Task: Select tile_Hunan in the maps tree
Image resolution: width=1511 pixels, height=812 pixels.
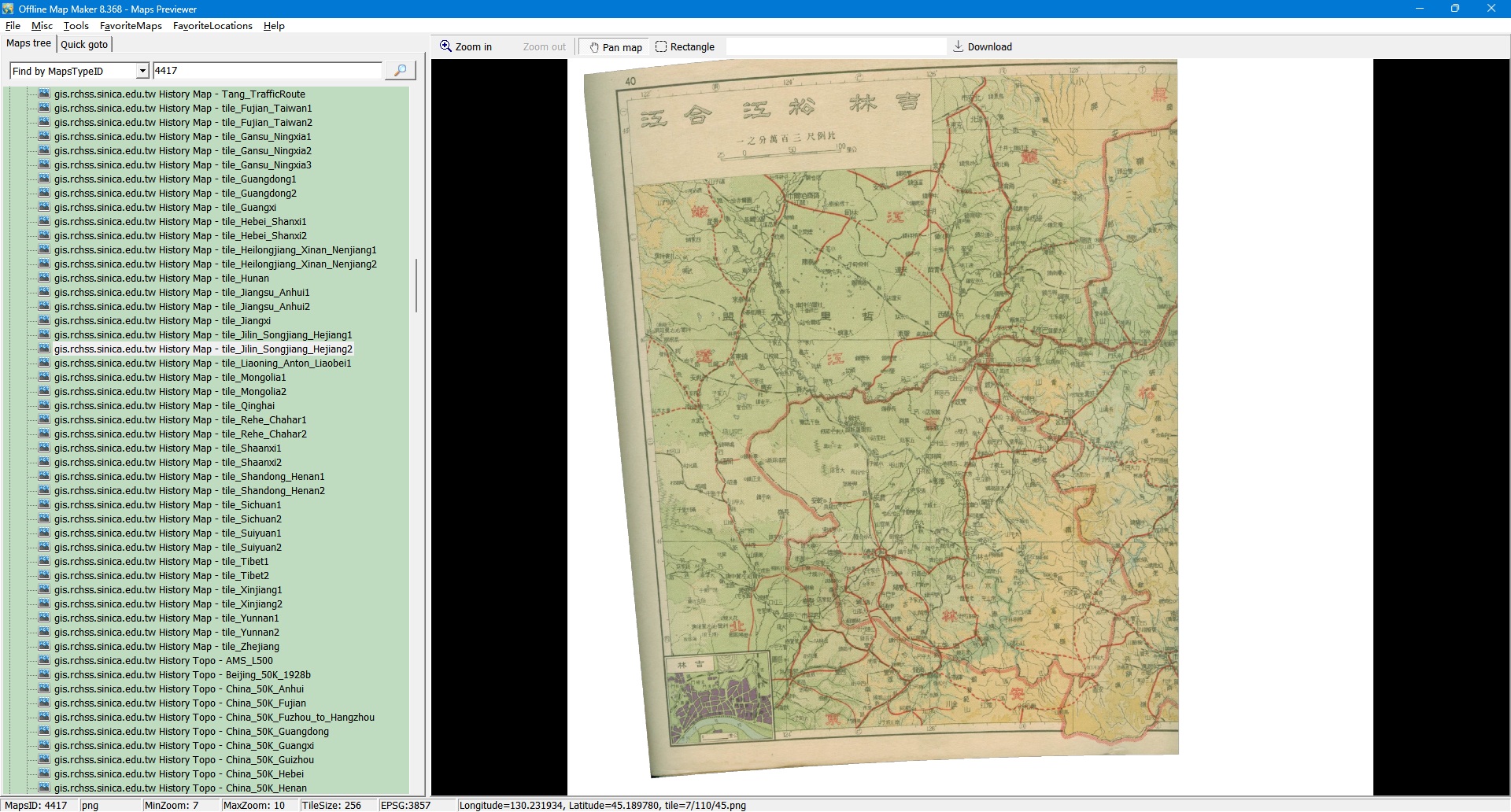Action: [x=161, y=279]
